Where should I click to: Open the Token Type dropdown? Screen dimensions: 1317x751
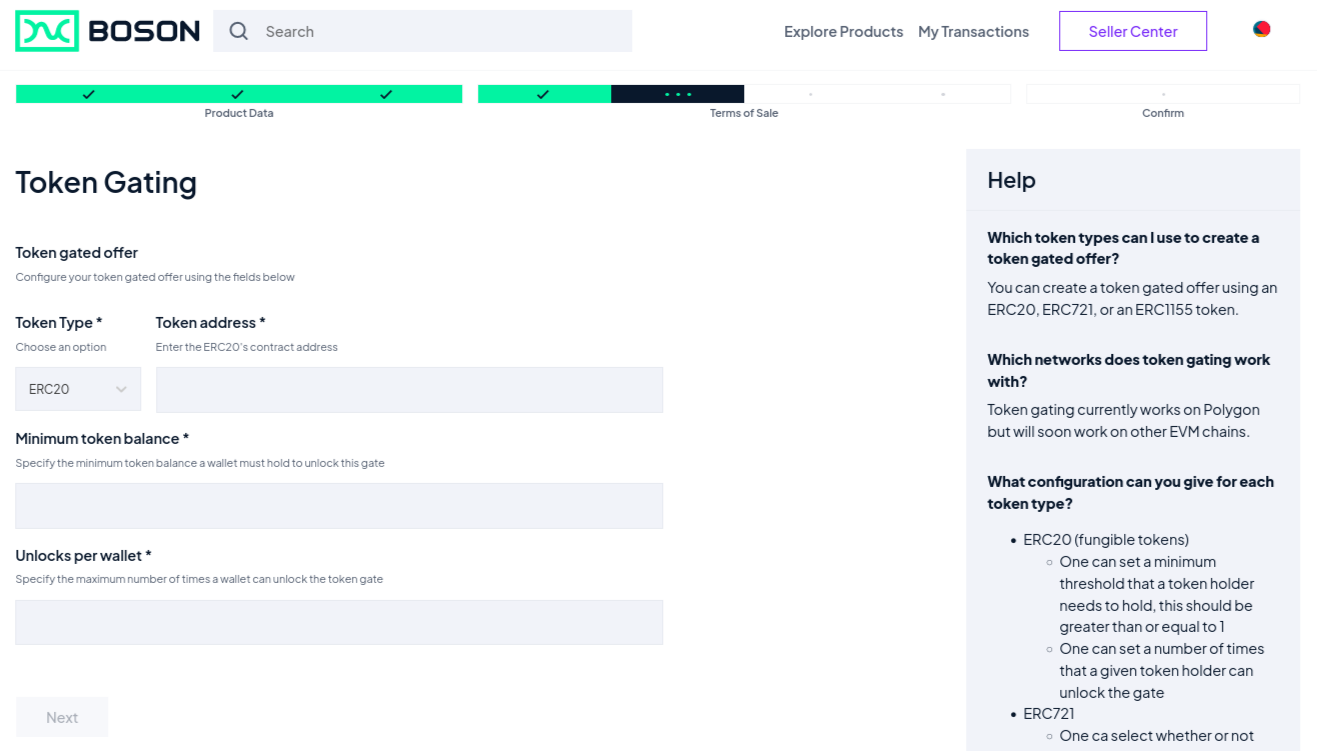(x=78, y=389)
